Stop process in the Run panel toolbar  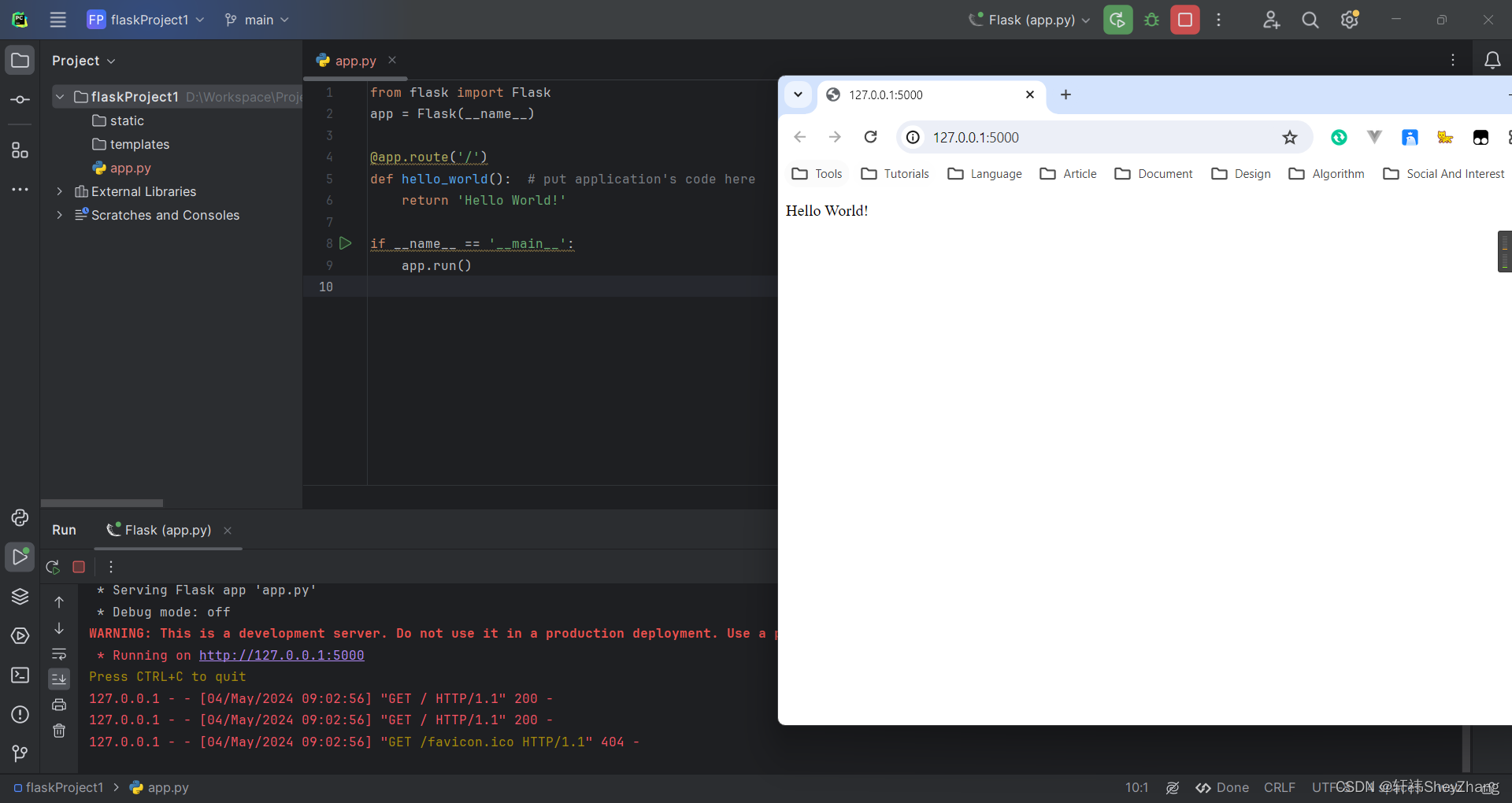click(x=79, y=567)
